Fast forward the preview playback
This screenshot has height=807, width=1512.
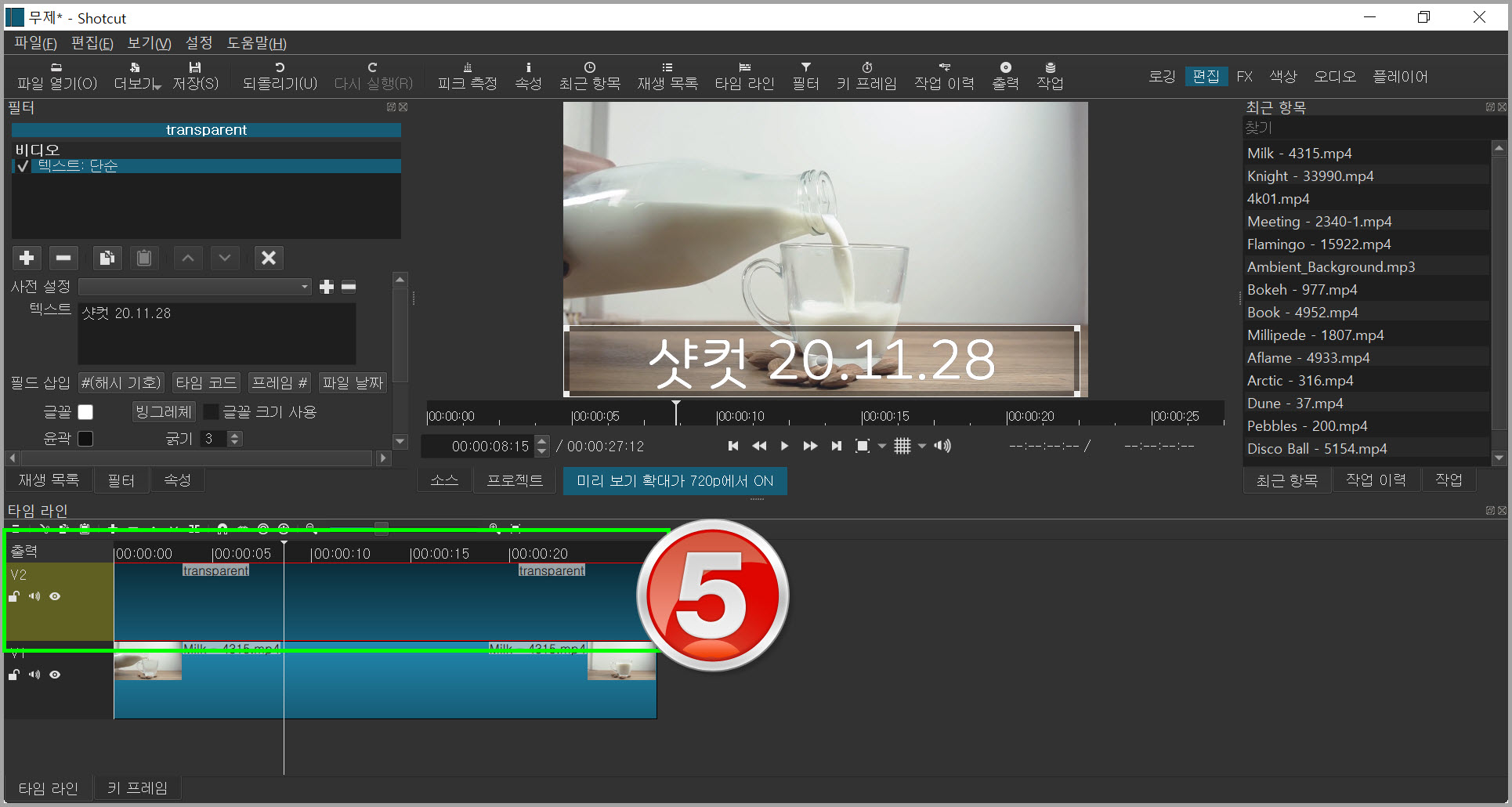(810, 446)
